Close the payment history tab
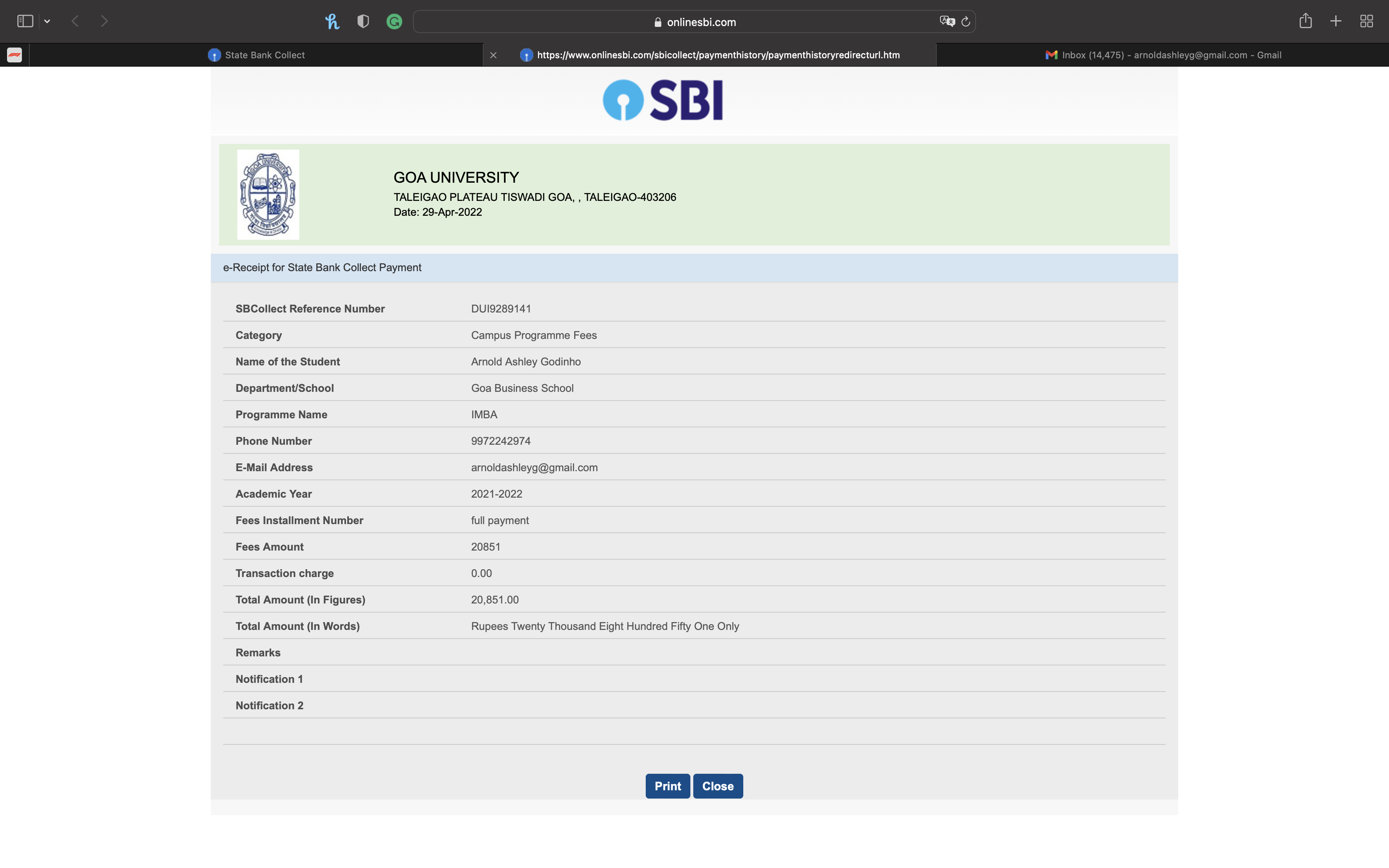This screenshot has height=868, width=1389. [493, 55]
